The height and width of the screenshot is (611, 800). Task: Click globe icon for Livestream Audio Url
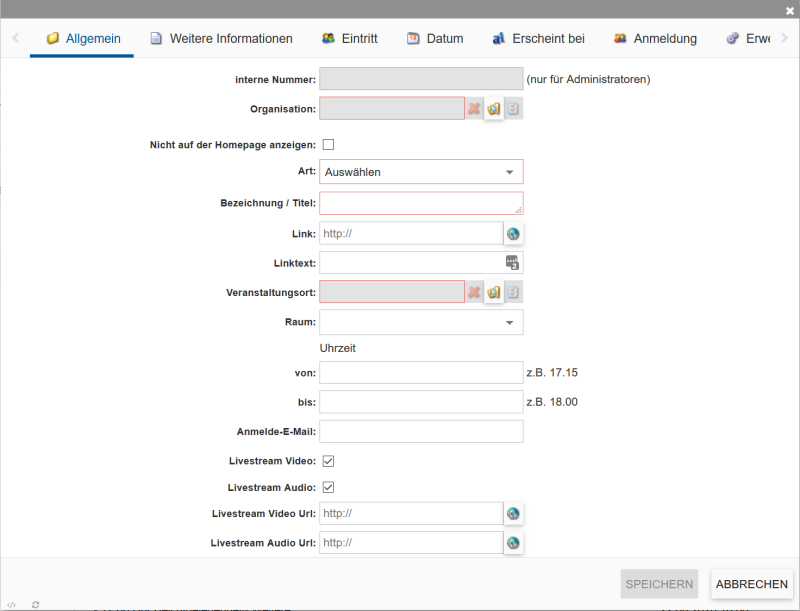tap(513, 543)
